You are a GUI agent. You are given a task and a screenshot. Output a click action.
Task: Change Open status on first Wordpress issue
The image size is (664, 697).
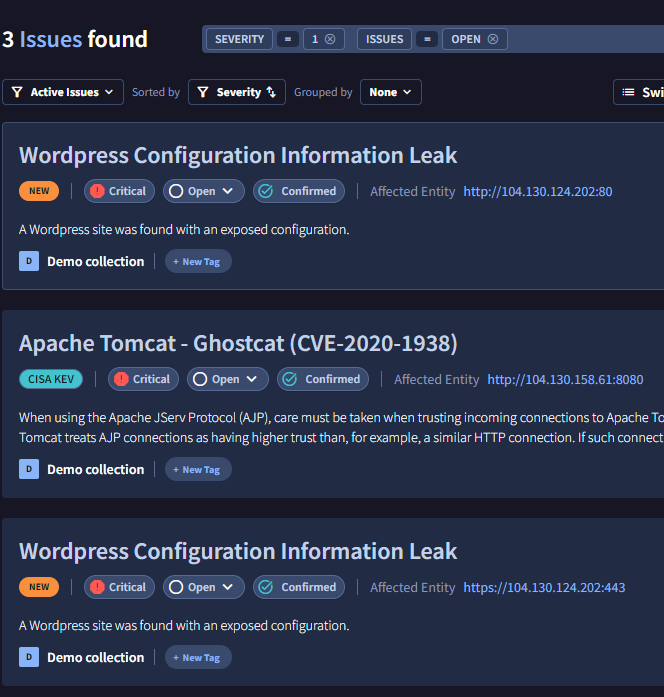[x=204, y=191]
